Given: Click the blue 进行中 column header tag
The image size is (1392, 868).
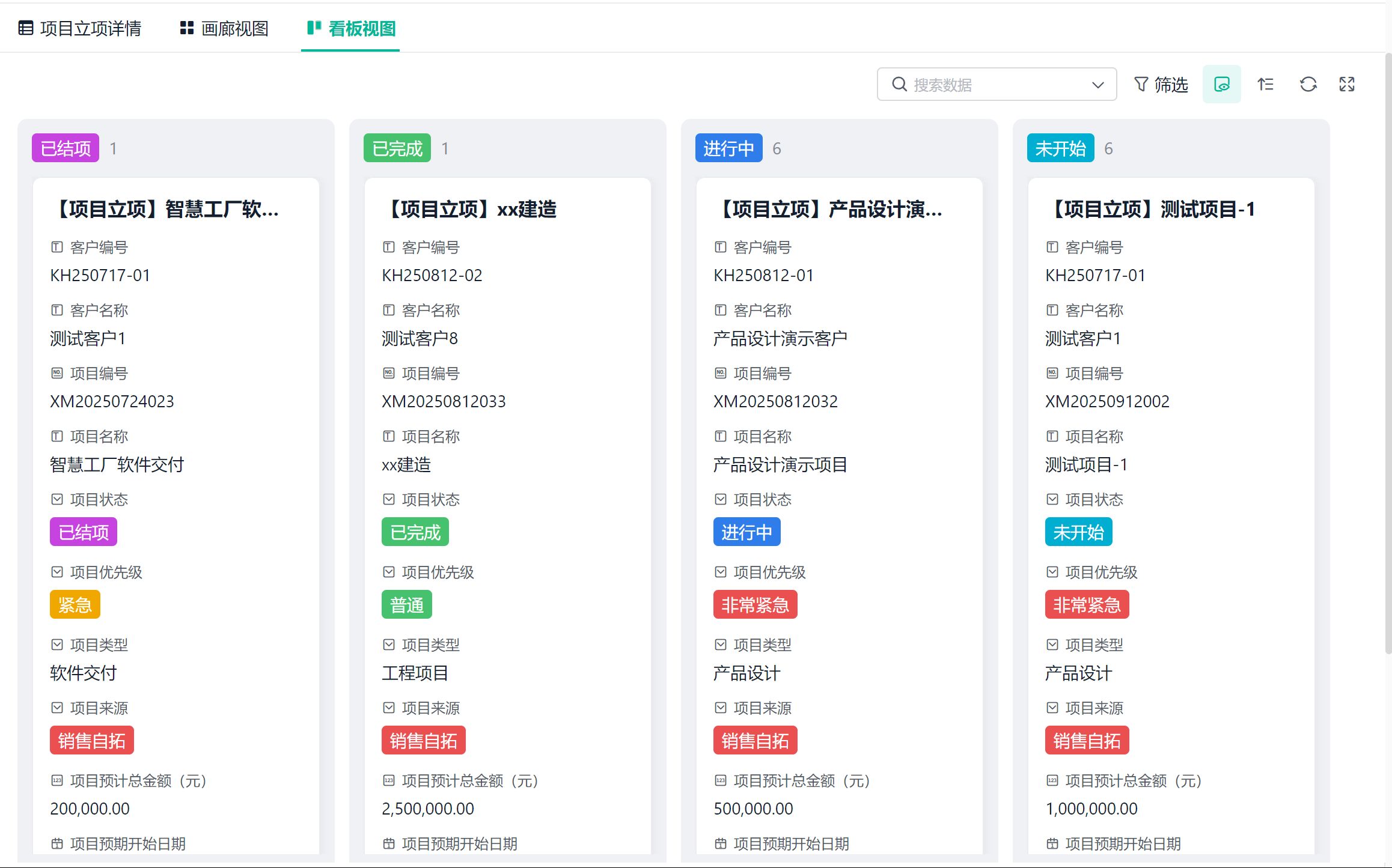Looking at the screenshot, I should pos(728,148).
